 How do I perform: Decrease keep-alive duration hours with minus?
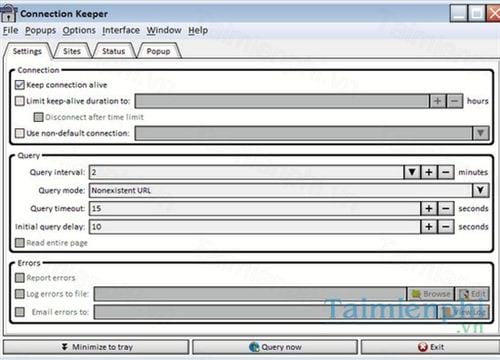pyautogui.click(x=454, y=101)
